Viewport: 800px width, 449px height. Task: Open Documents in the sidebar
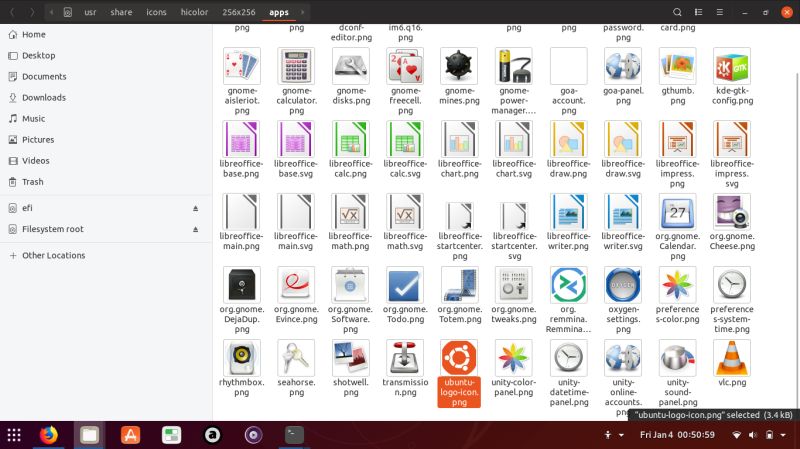pos(106,77)
